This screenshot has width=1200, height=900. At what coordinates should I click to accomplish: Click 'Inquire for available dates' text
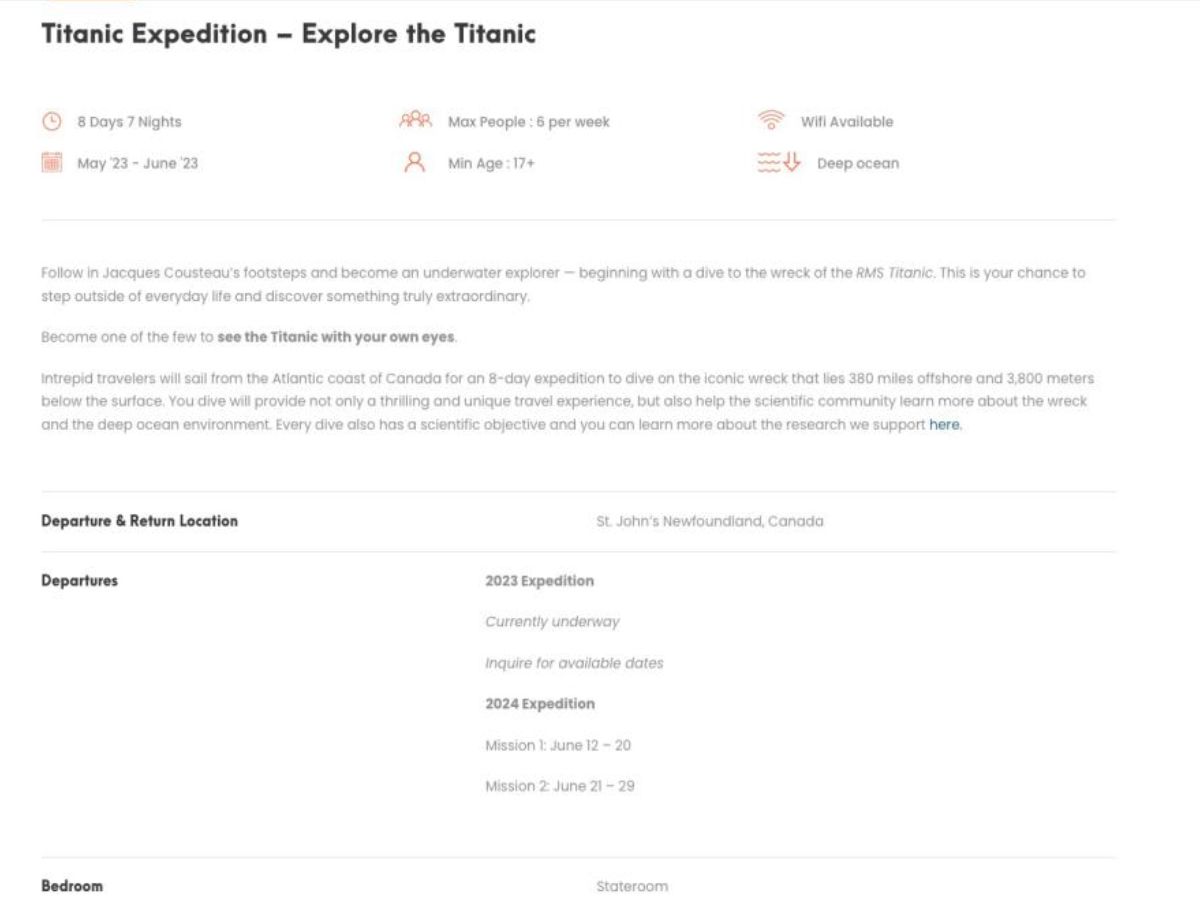pyautogui.click(x=574, y=663)
